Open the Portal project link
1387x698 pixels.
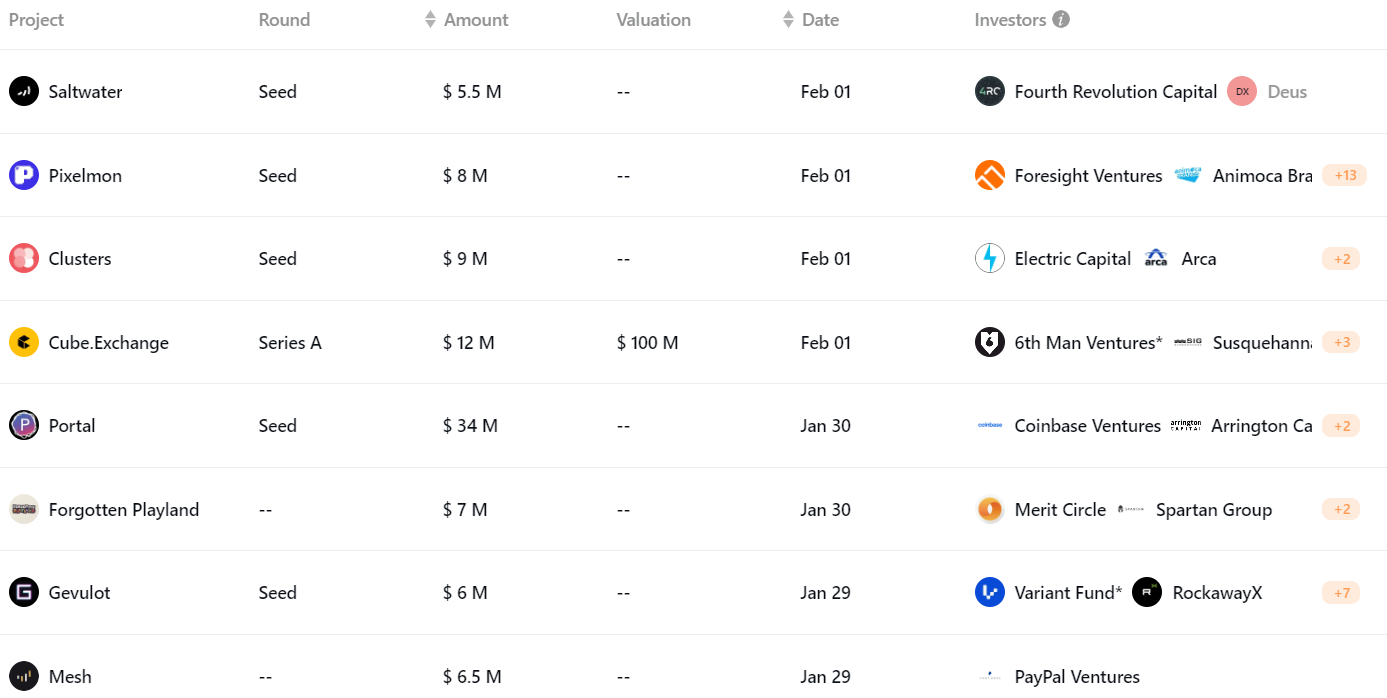pyautogui.click(x=72, y=425)
